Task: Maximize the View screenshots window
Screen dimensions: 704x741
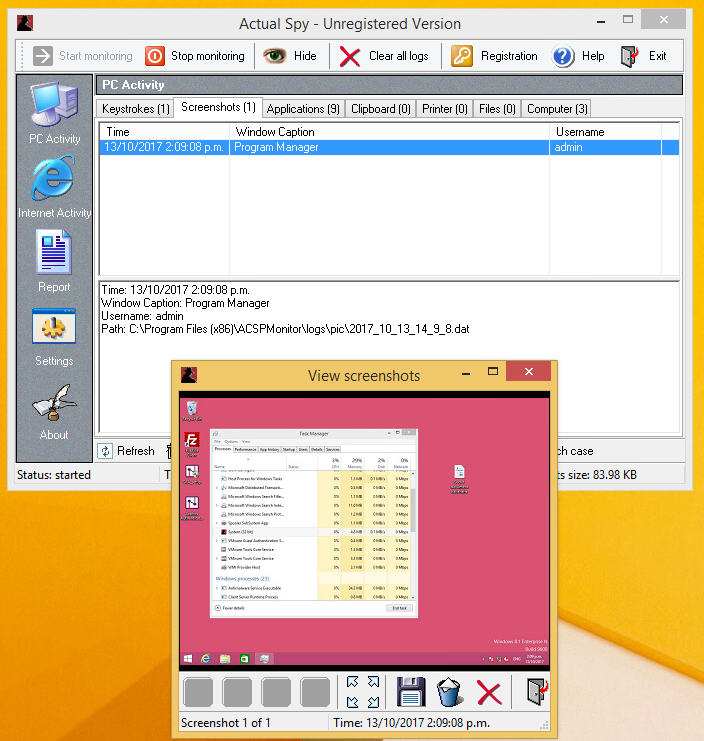Action: point(493,371)
